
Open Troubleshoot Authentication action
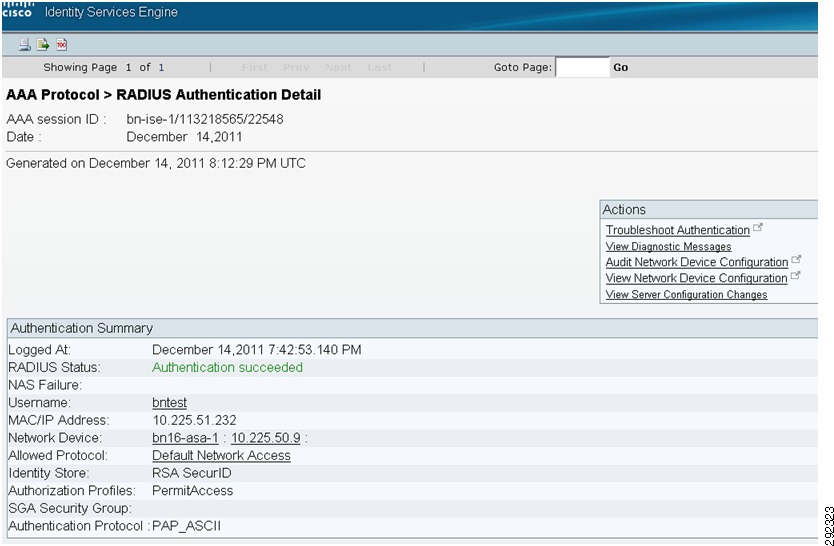[678, 230]
